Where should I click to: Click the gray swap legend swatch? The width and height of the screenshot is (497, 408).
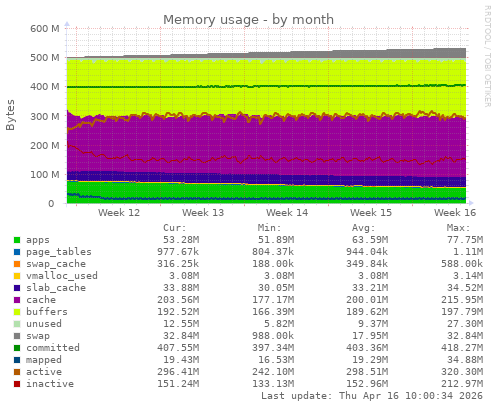pyautogui.click(x=17, y=336)
